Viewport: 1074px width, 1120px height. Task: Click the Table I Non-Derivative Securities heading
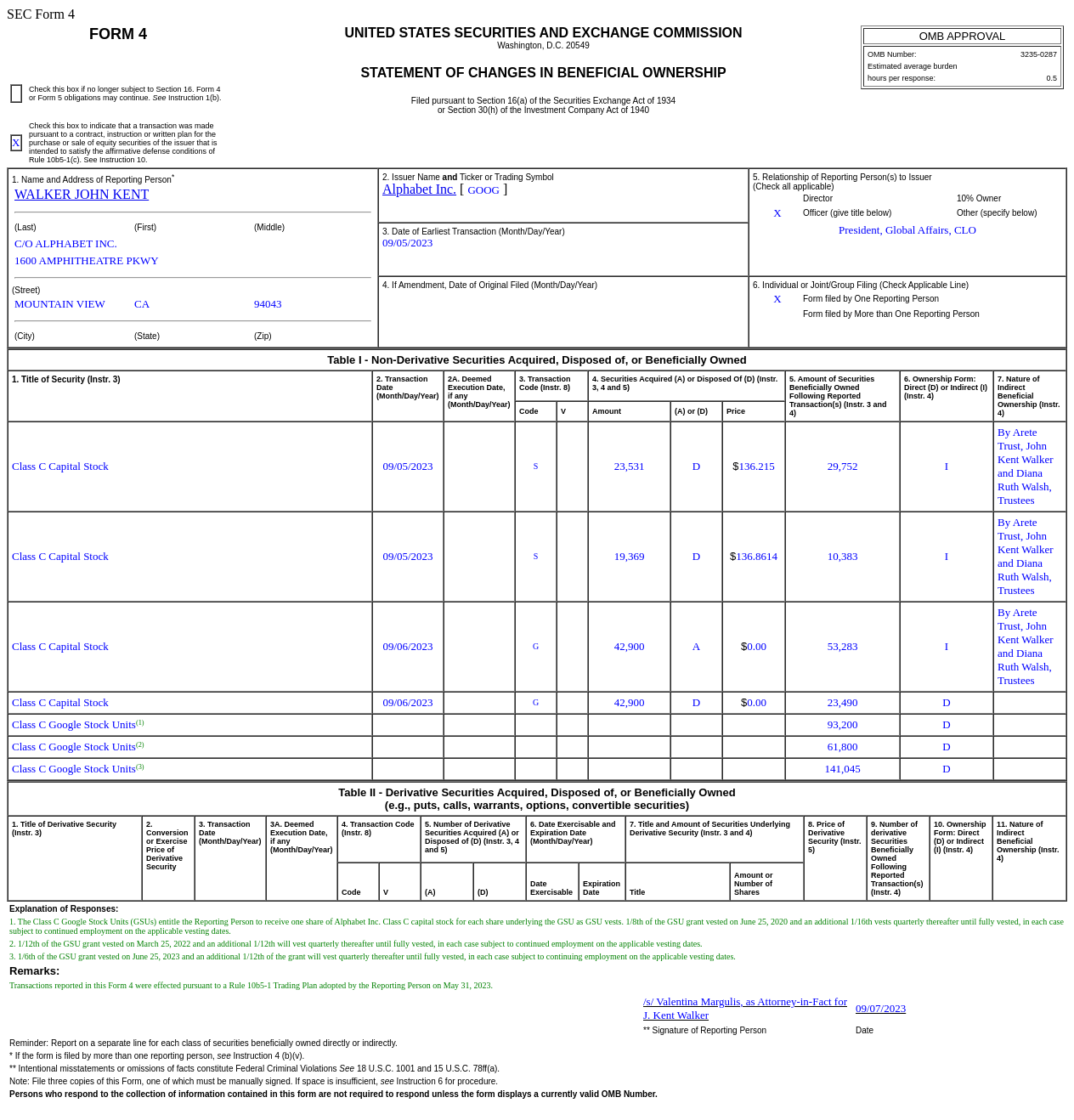[537, 360]
